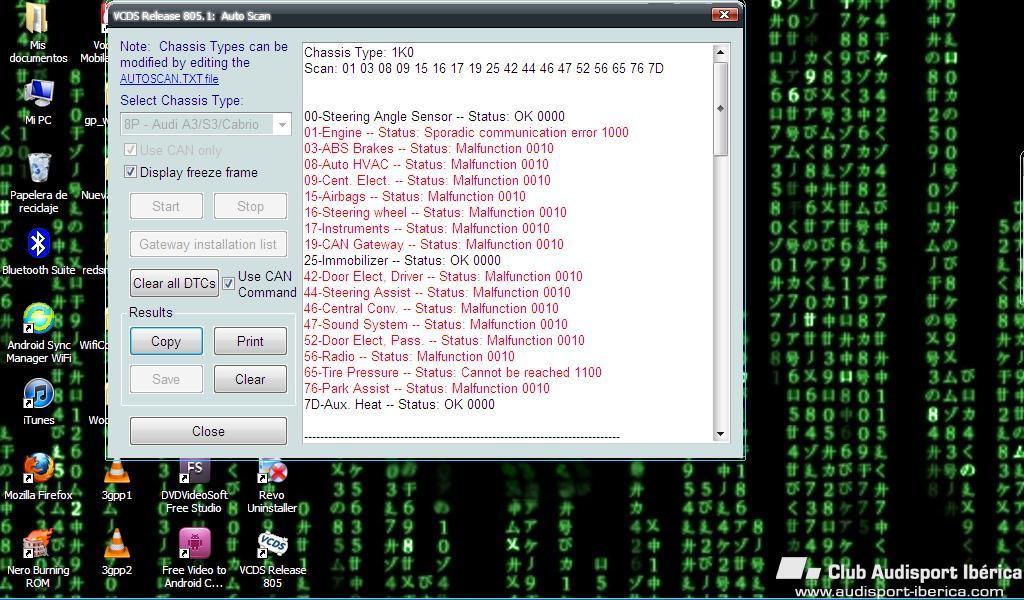Click the '47-Sound System' malfunction line
Image resolution: width=1024 pixels, height=600 pixels.
tap(436, 324)
